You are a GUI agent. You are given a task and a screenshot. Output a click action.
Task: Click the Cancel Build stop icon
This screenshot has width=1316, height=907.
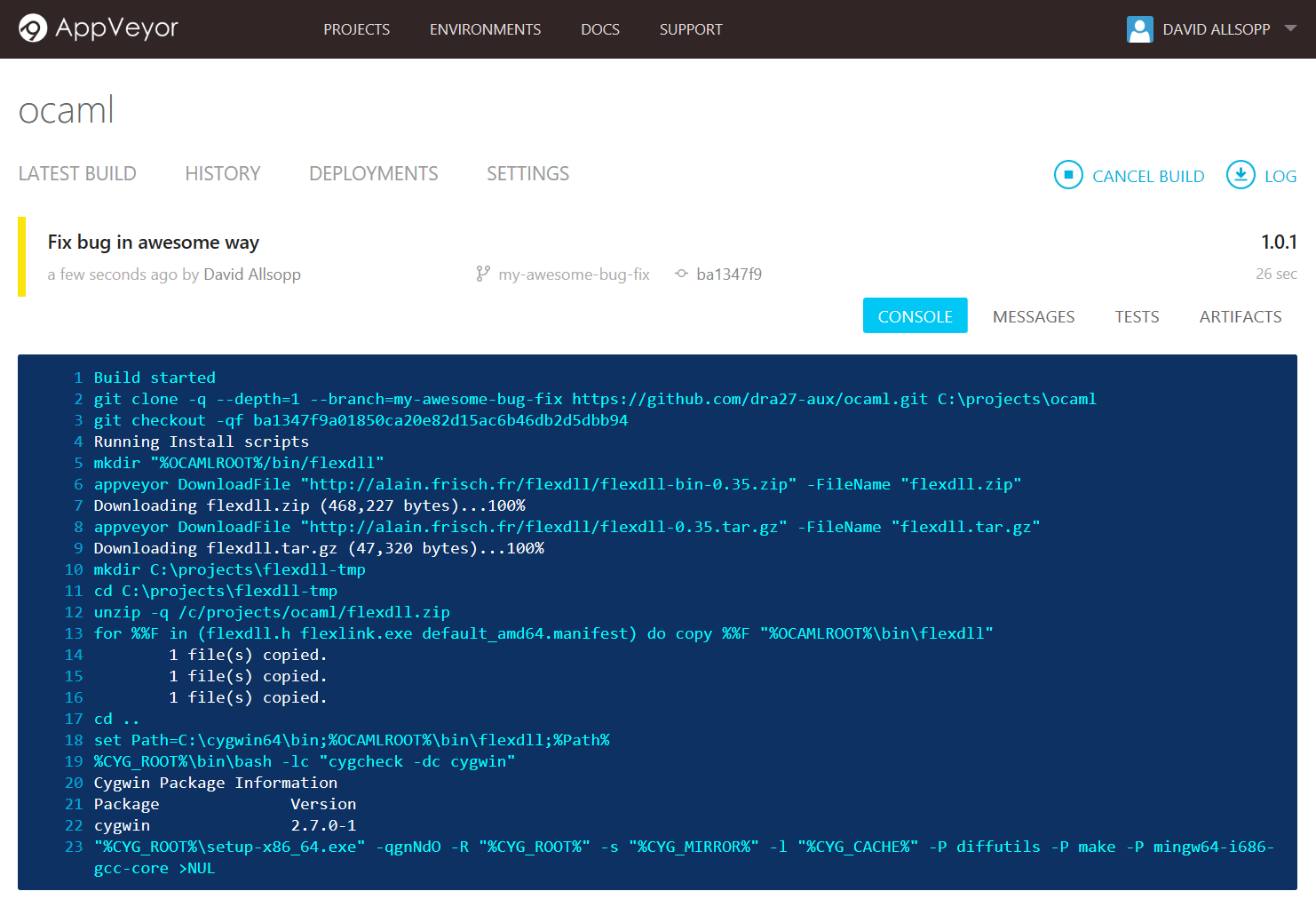[1068, 175]
